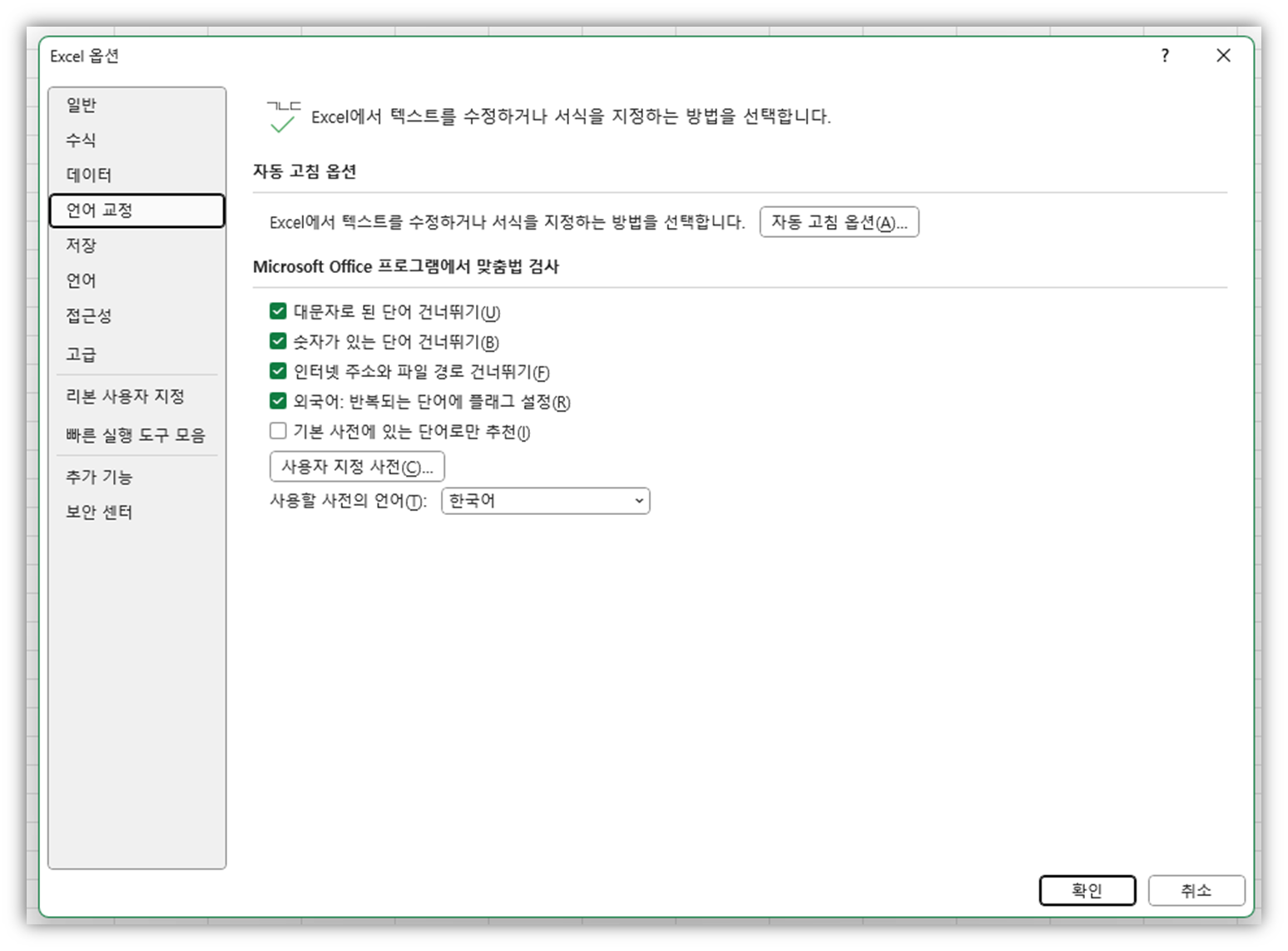The image size is (1288, 951).
Task: Open the 자동 고침 옵션 dialog
Action: click(x=840, y=221)
